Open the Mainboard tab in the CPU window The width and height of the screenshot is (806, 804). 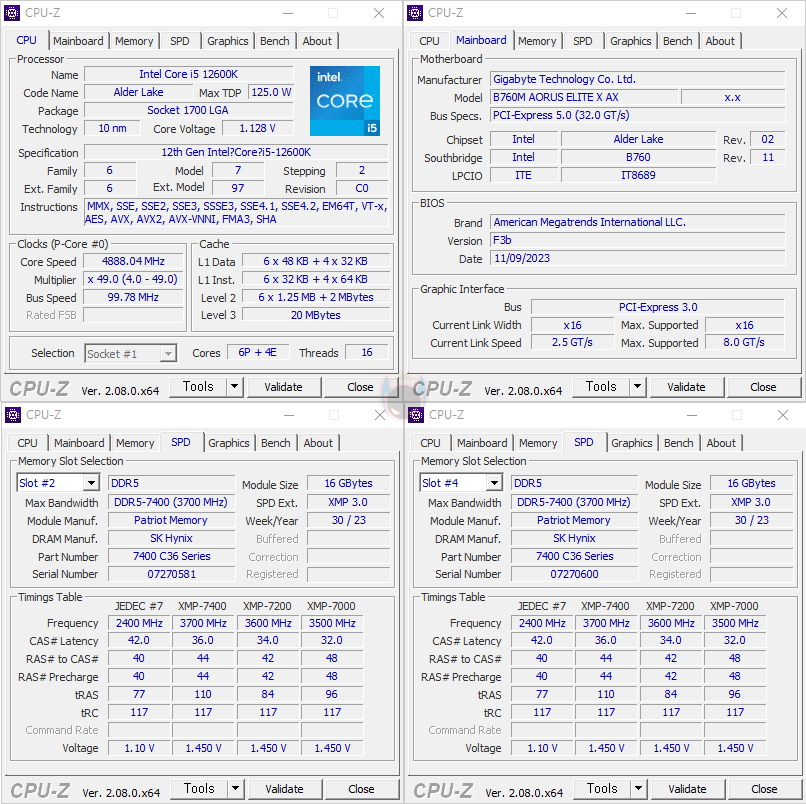click(x=78, y=41)
